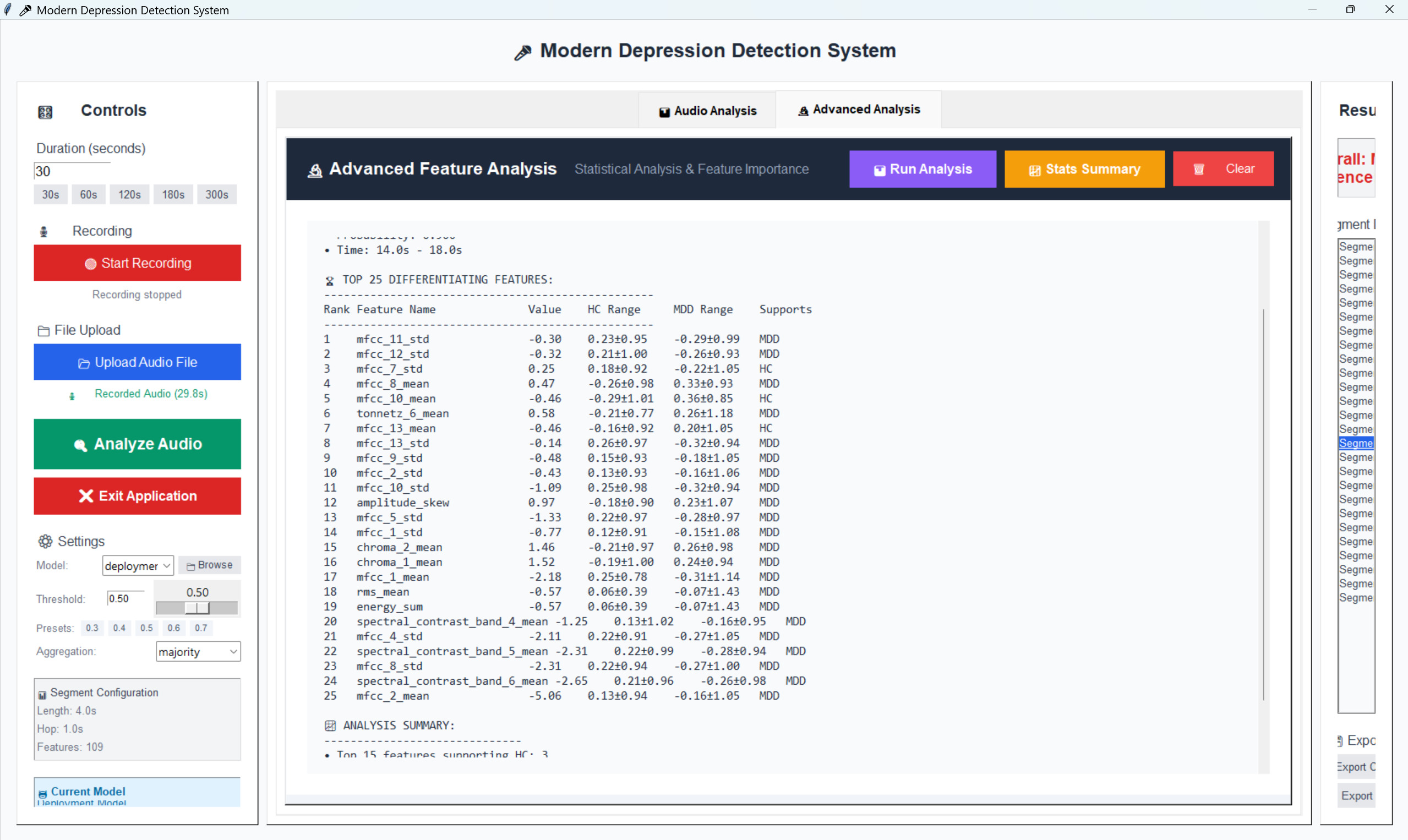Open the Model dropdown
The height and width of the screenshot is (840, 1408).
[138, 565]
